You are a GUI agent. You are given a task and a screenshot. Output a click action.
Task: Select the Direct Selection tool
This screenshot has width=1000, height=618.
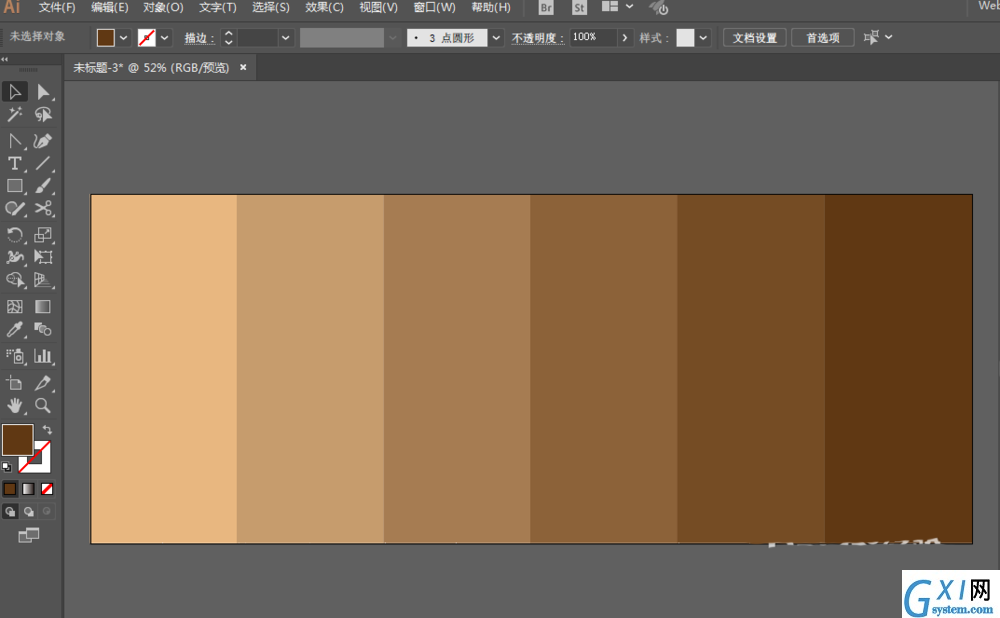click(x=43, y=92)
